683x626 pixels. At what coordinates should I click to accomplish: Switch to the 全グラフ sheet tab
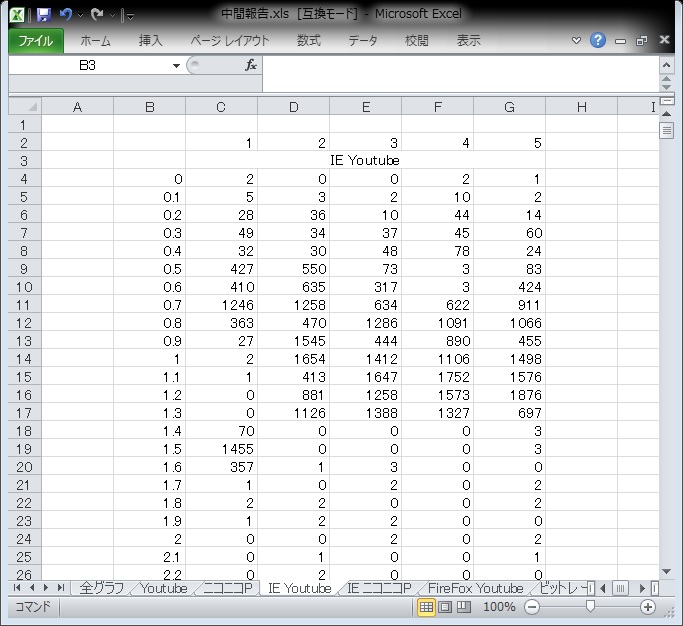pyautogui.click(x=102, y=588)
